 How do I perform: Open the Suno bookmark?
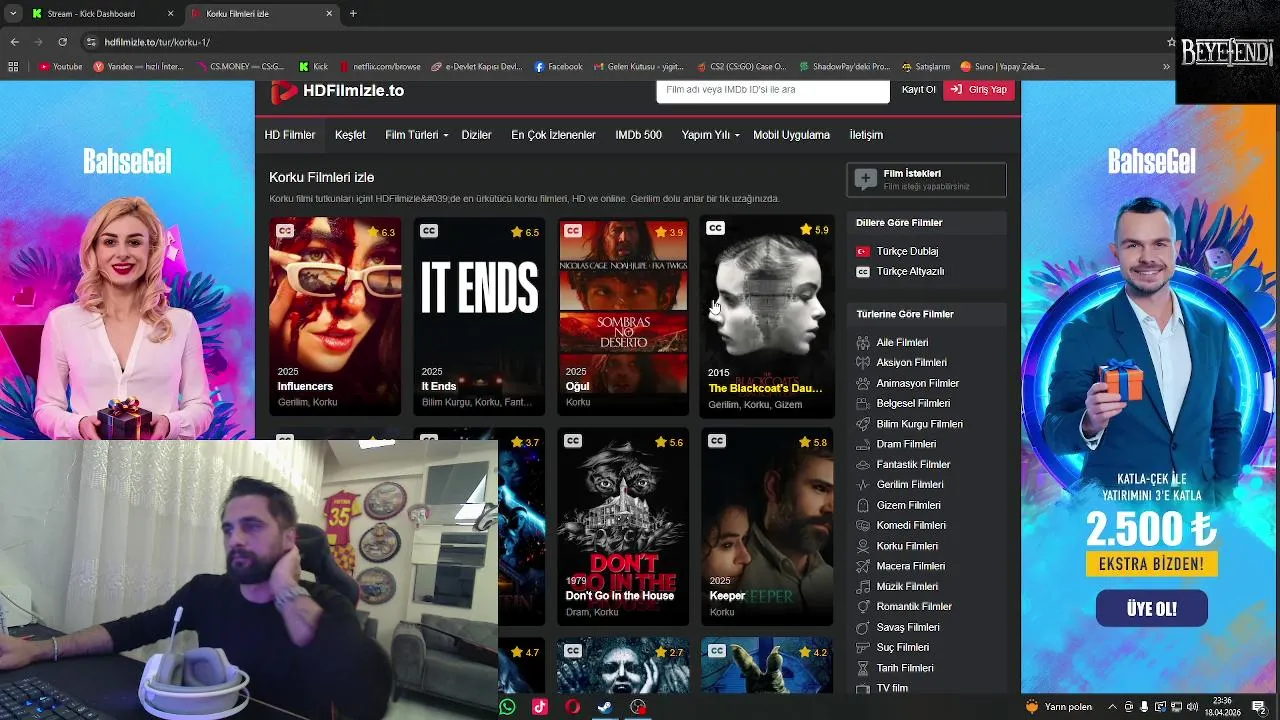[1002, 67]
